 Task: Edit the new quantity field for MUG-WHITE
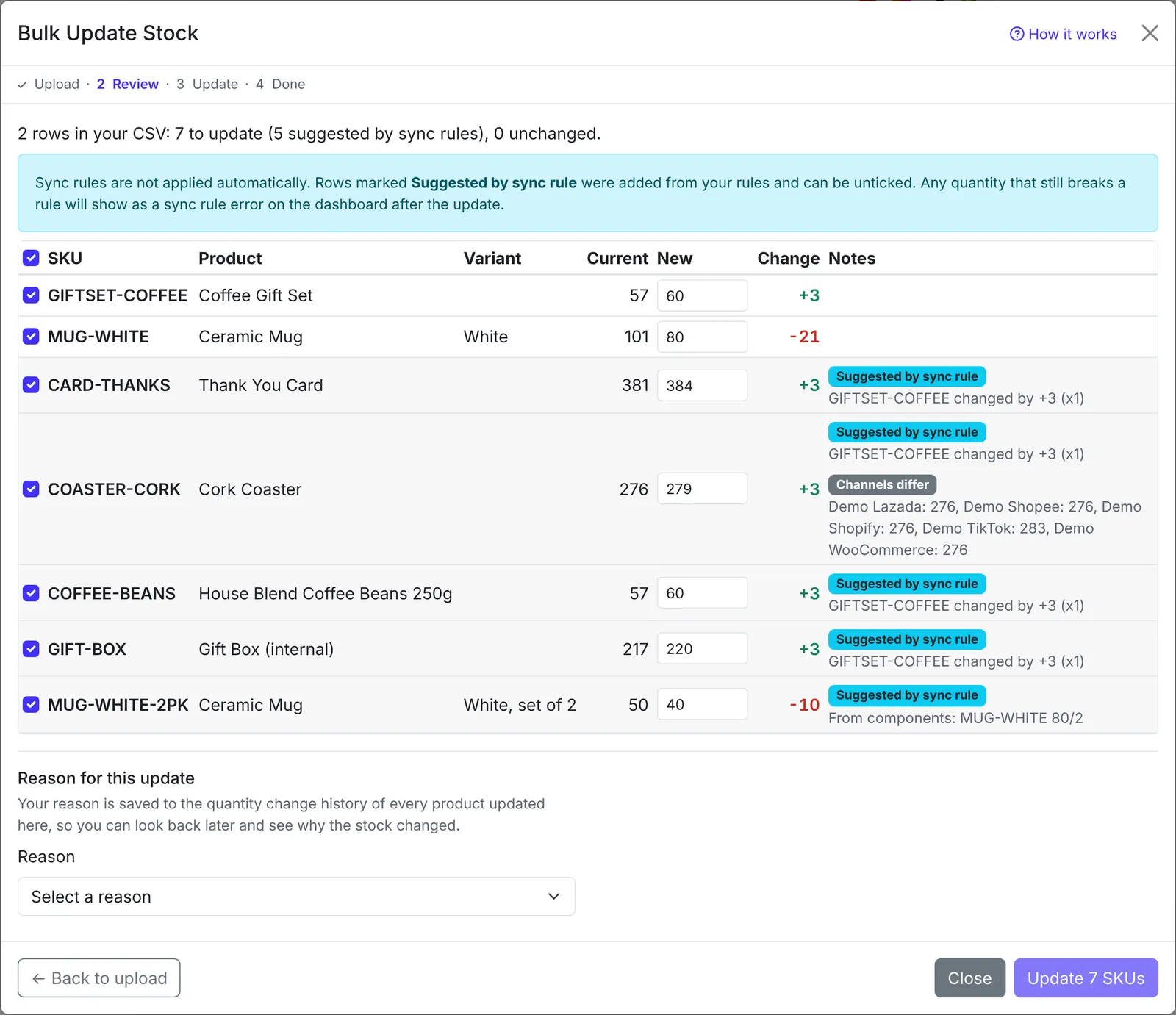(x=702, y=337)
